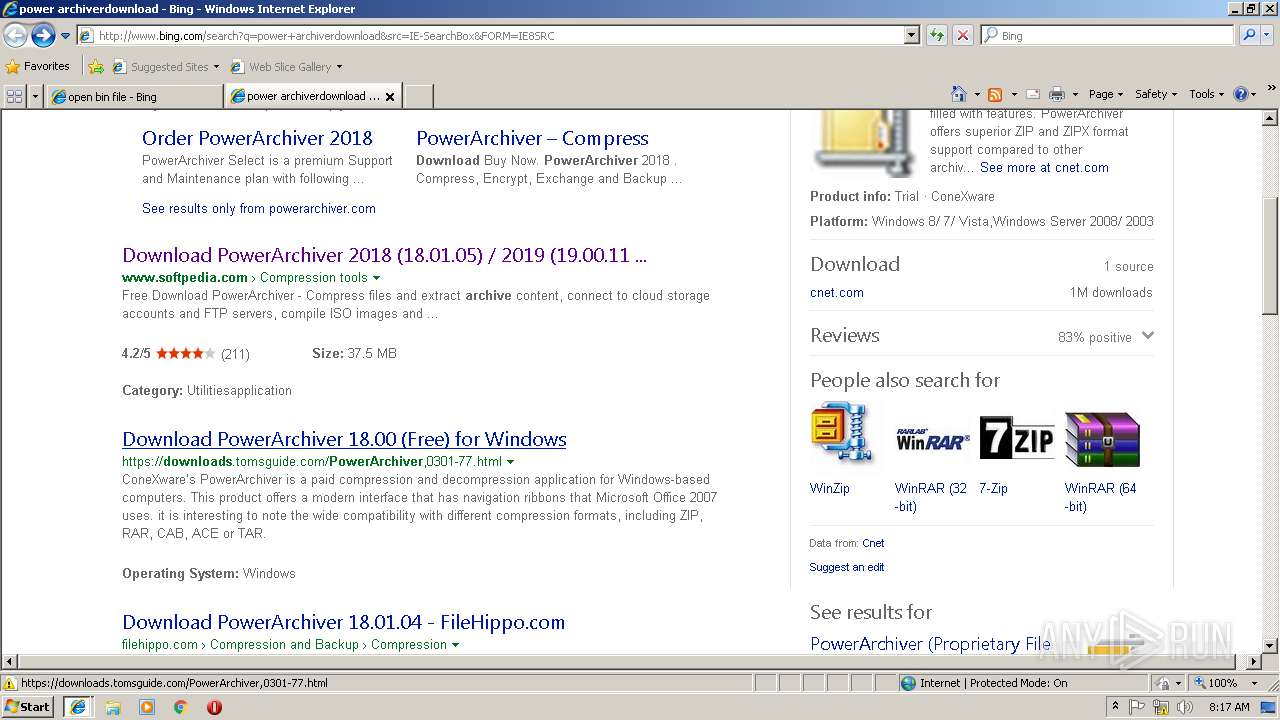This screenshot has height=720, width=1280.
Task: Open the Safety menu
Action: tap(1155, 94)
